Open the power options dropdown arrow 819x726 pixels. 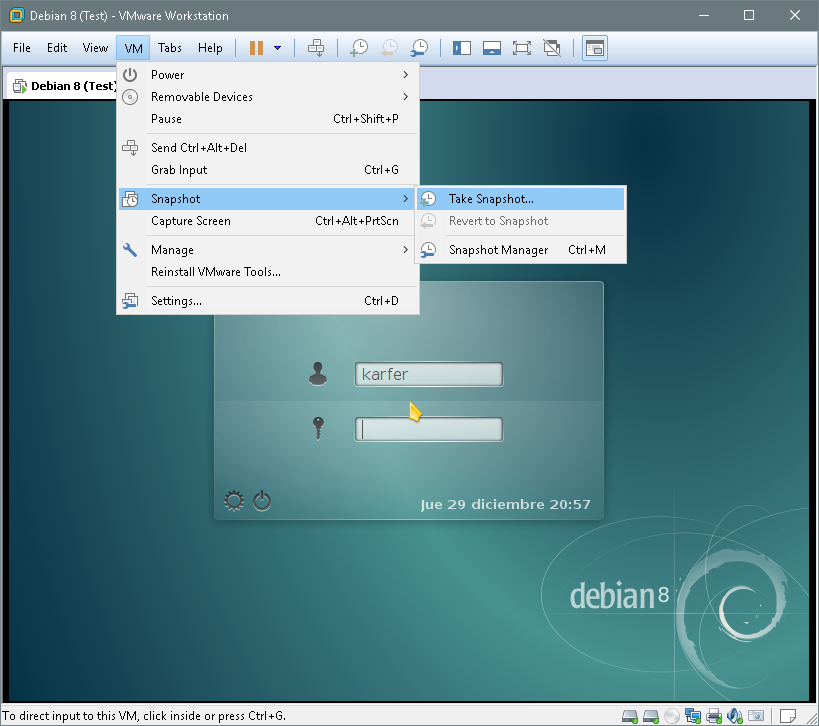point(278,48)
